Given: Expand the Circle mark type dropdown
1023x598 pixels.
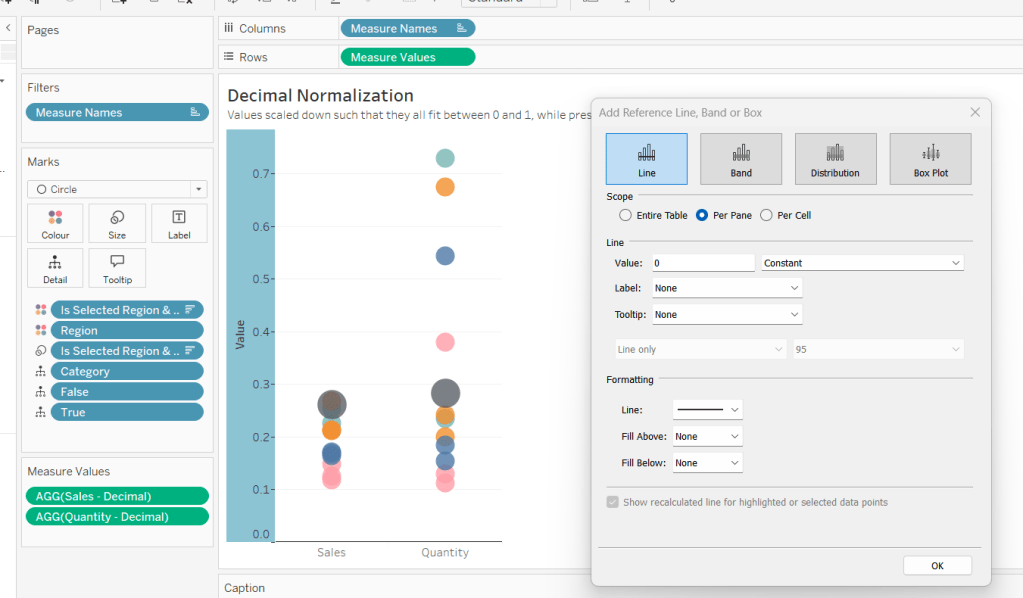Looking at the screenshot, I should point(117,189).
